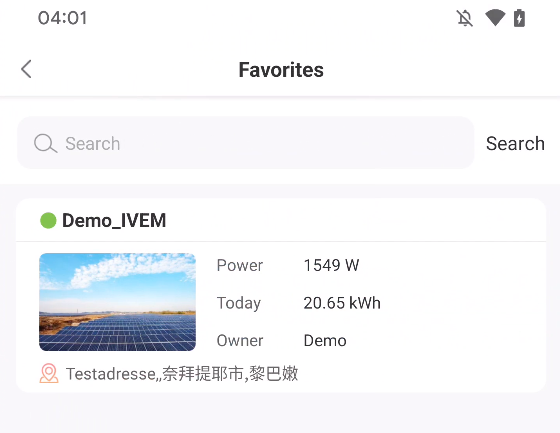
Task: Tap the Favorites page title
Action: coord(281,70)
